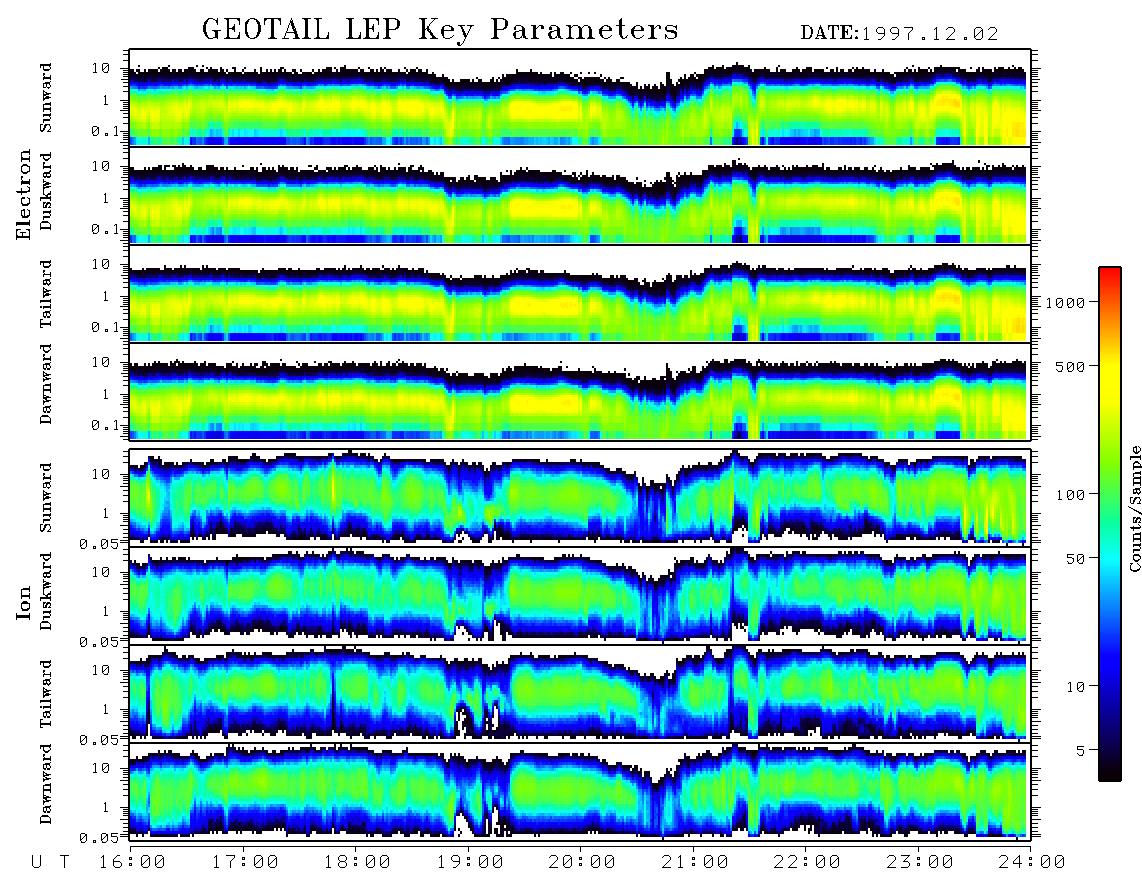Click the 20:00 time tick label
Viewport: 1142px width, 880px height.
click(x=582, y=863)
